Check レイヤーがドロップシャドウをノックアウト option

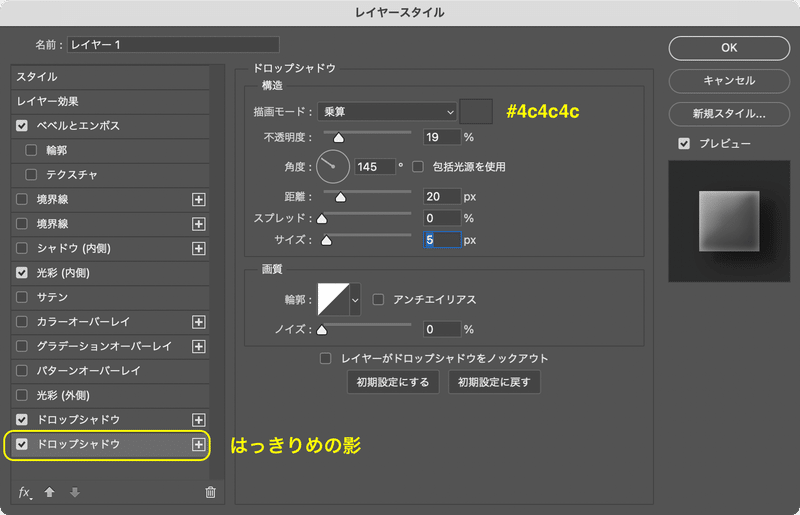pyautogui.click(x=326, y=358)
